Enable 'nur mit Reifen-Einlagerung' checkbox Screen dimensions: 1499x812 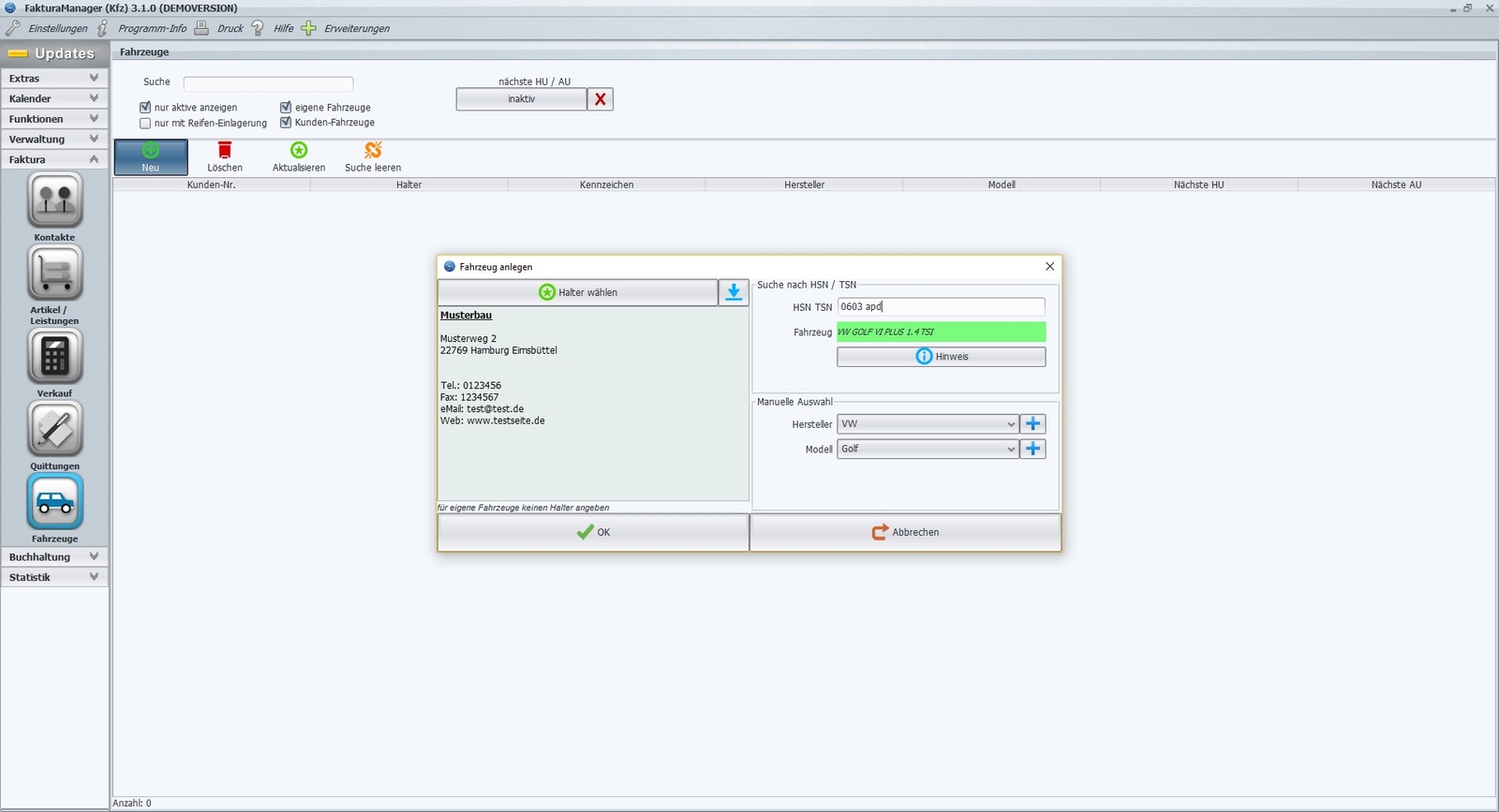(x=145, y=124)
